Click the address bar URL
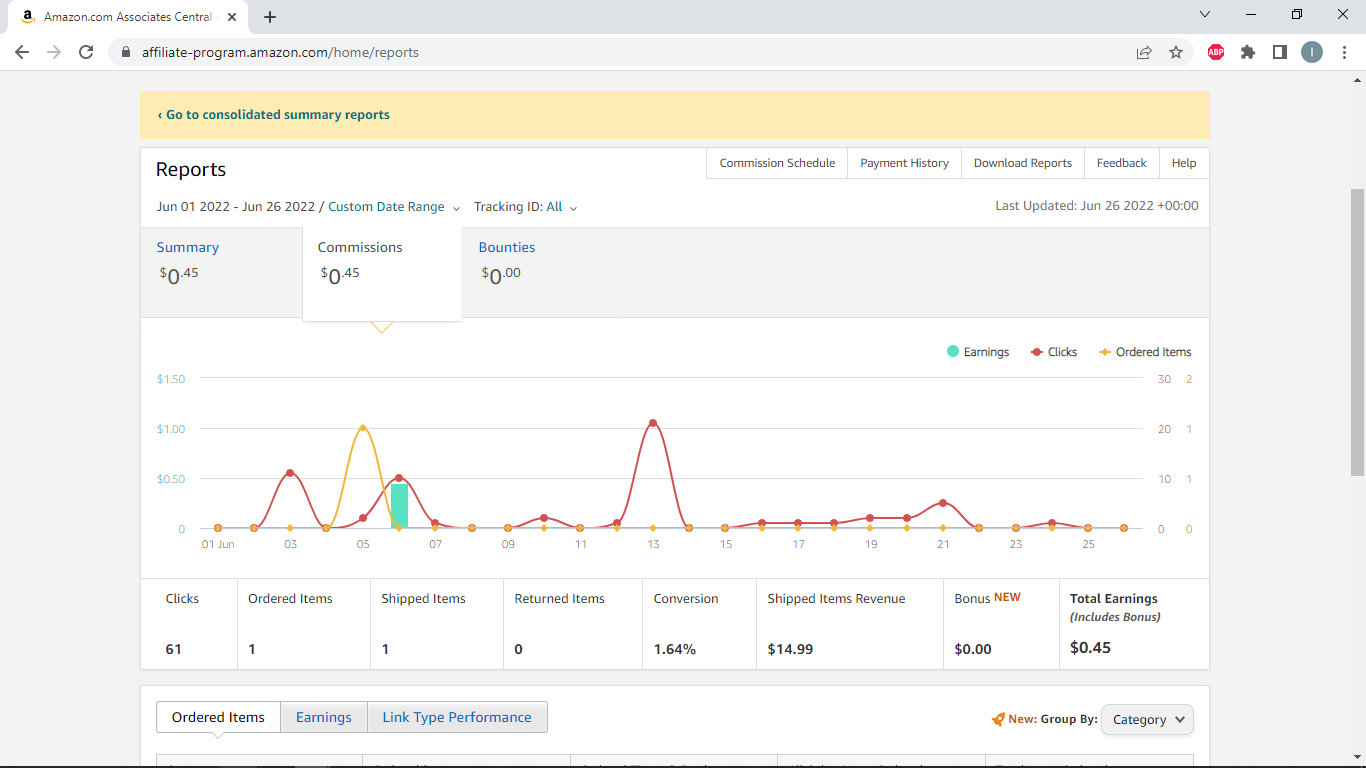Image resolution: width=1366 pixels, height=768 pixels. [x=280, y=52]
